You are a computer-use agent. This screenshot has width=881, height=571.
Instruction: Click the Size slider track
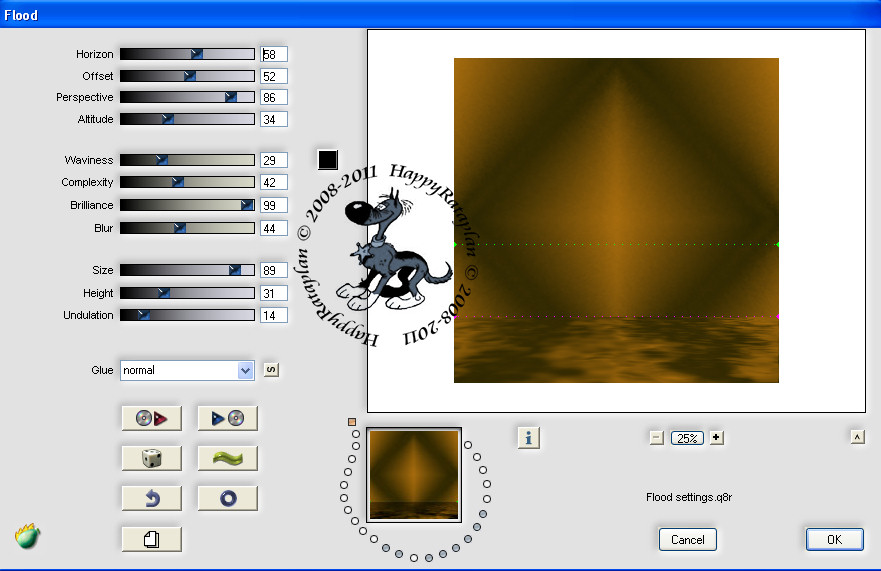(x=187, y=270)
